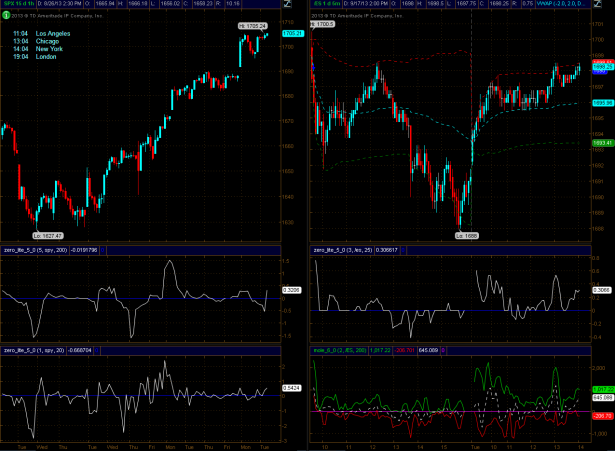Click the Lo: 1688 bubble on /ES chart
615x451 pixels.
467,236
